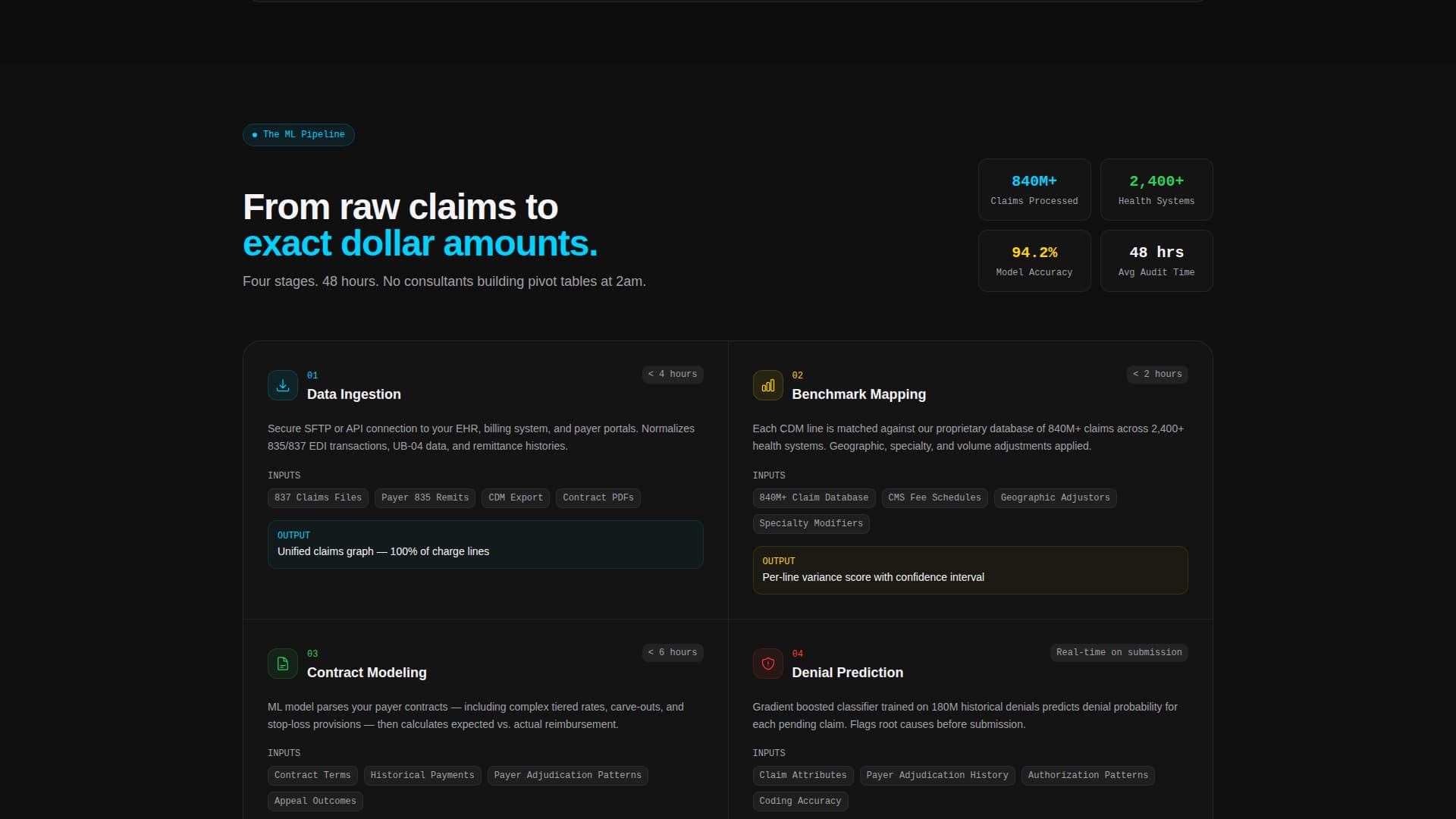Click the 'Specialty Modifiers' tag
This screenshot has width=1456, height=819.
click(811, 524)
